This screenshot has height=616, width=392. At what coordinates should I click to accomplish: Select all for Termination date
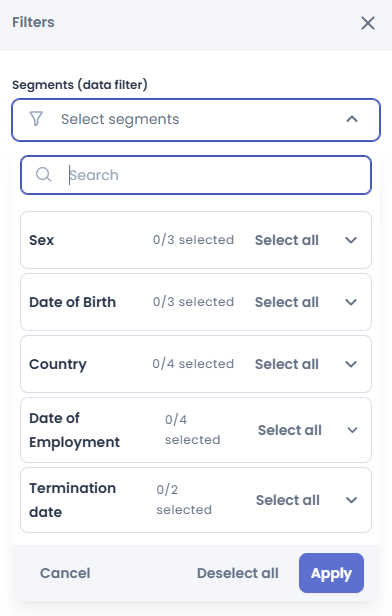(x=288, y=500)
